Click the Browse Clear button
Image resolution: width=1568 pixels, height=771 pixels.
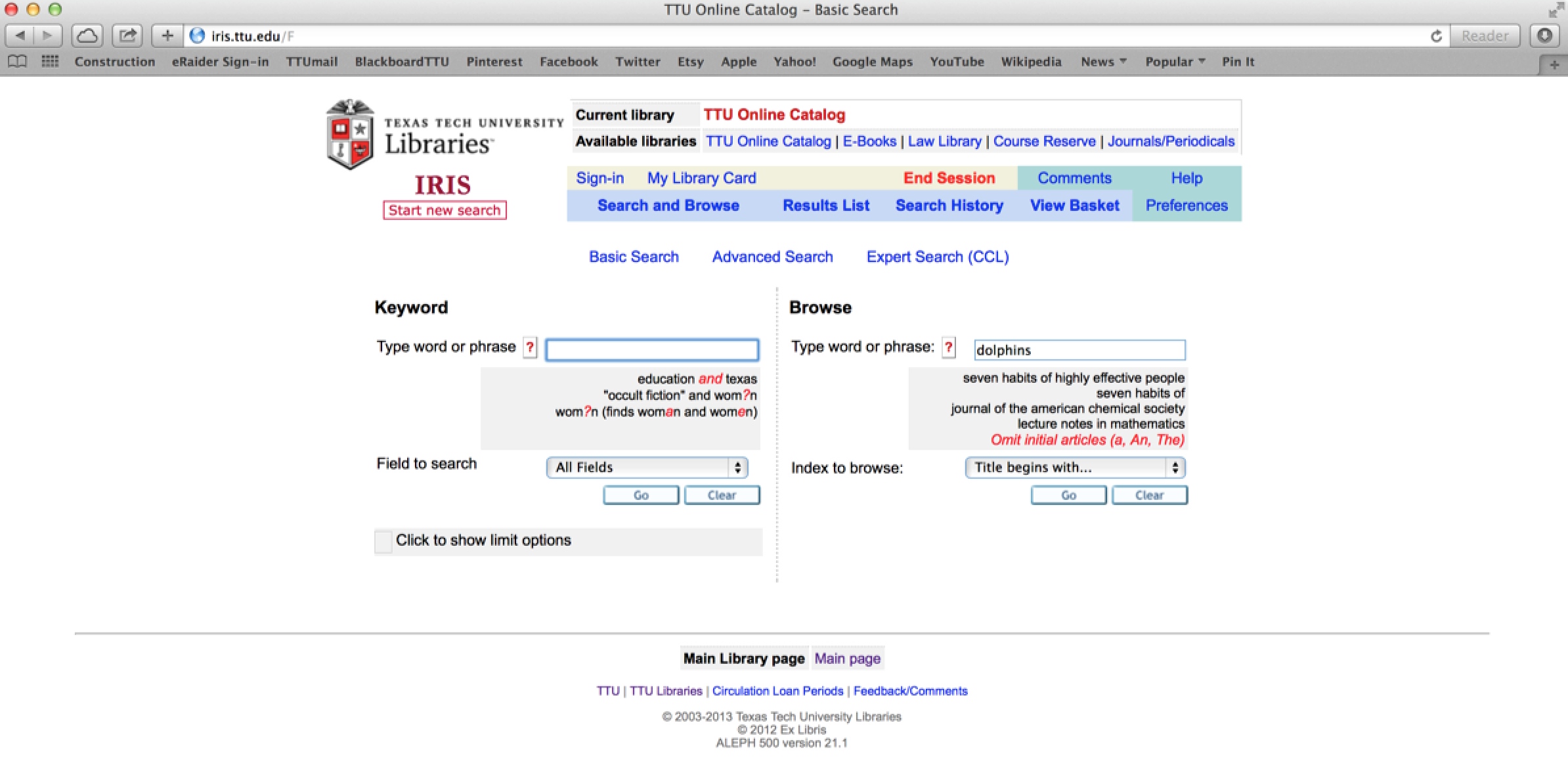coord(1149,495)
